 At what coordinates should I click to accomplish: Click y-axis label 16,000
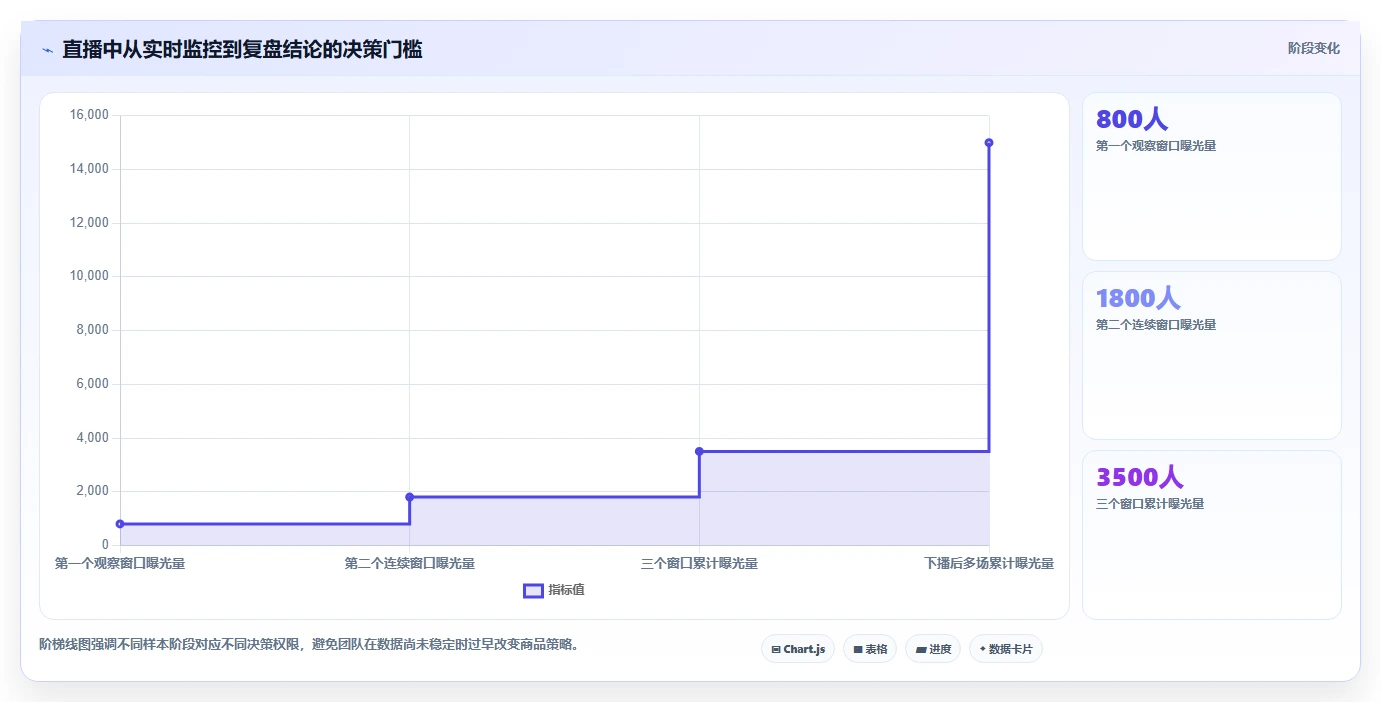[89, 115]
